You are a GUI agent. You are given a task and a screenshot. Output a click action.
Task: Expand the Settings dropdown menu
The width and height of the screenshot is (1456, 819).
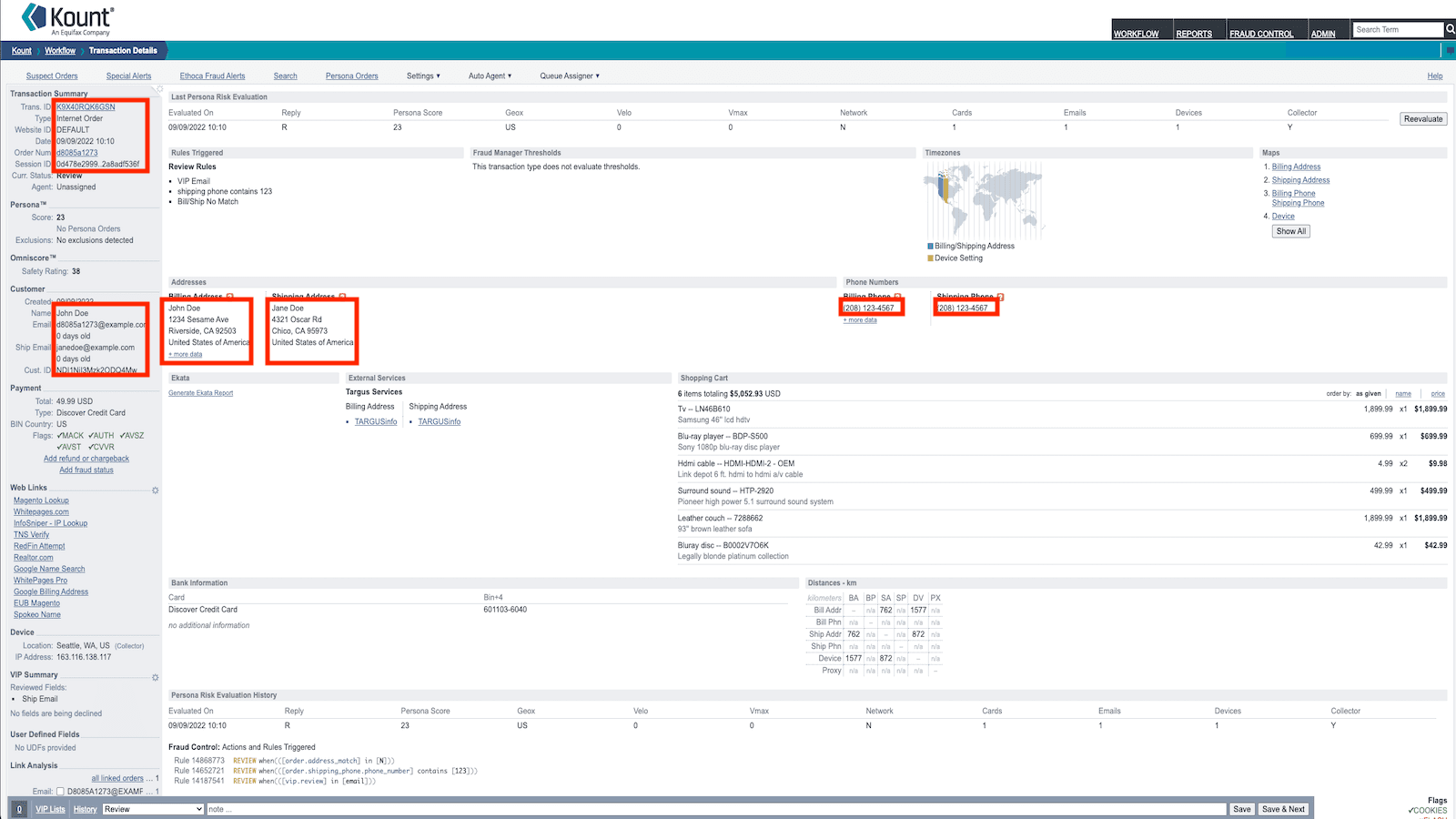[x=423, y=76]
